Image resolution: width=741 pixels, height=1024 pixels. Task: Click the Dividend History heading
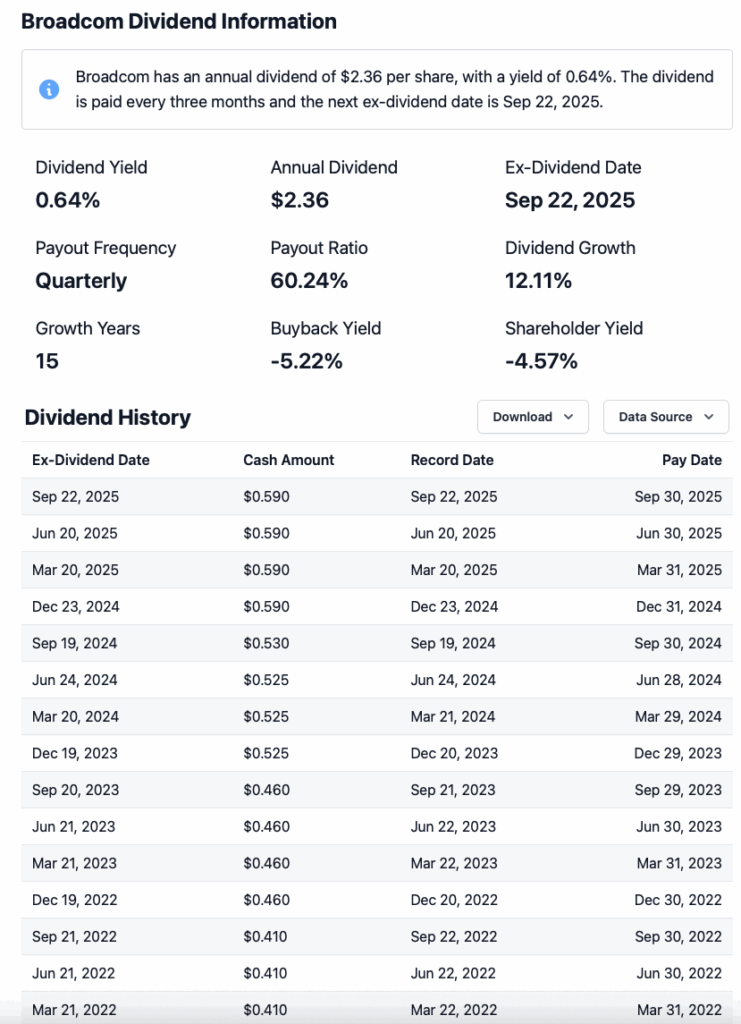[x=108, y=418]
